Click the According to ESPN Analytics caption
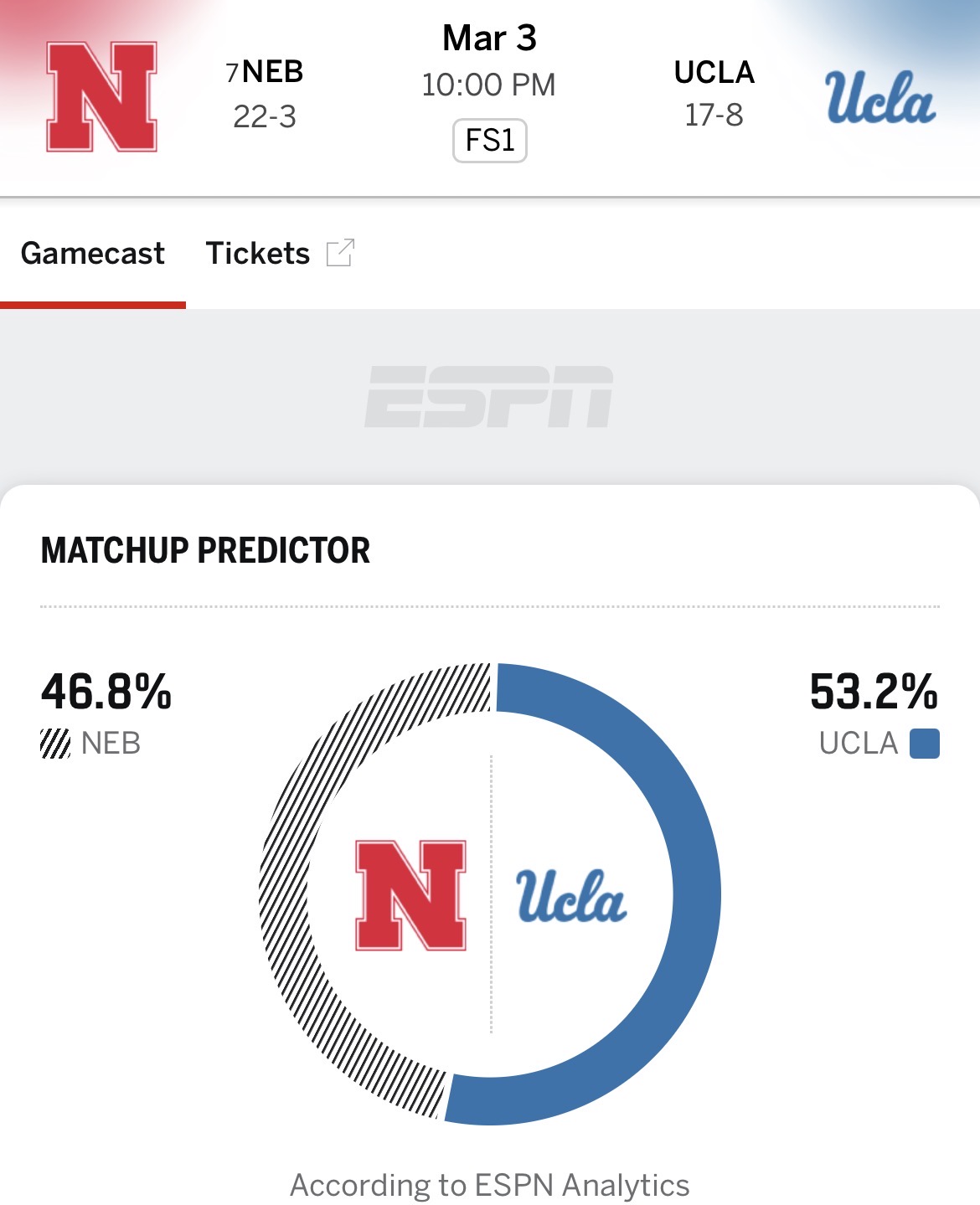980x1205 pixels. tap(489, 1185)
